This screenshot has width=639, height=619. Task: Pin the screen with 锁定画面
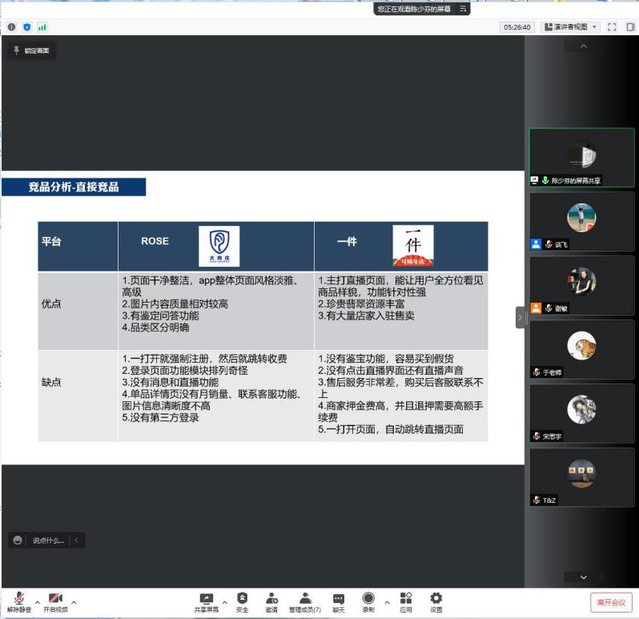tap(31, 49)
